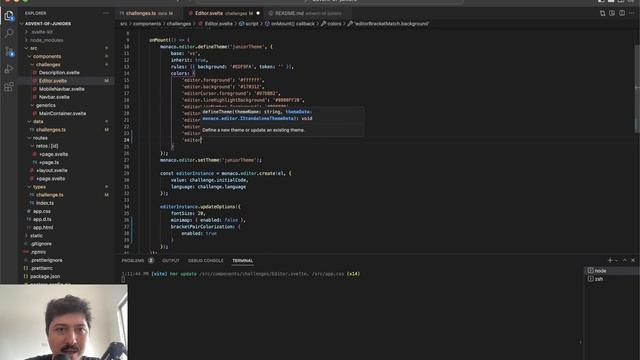Open Navbar.svelte file
This screenshot has height=360, width=640.
tap(54, 97)
